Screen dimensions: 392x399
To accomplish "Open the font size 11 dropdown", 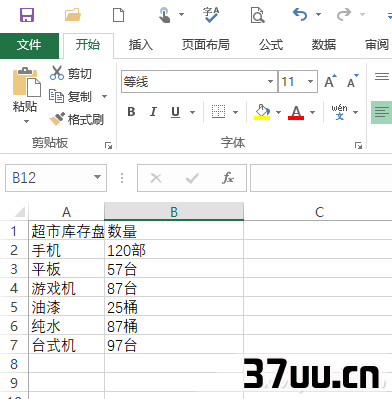I will point(310,81).
